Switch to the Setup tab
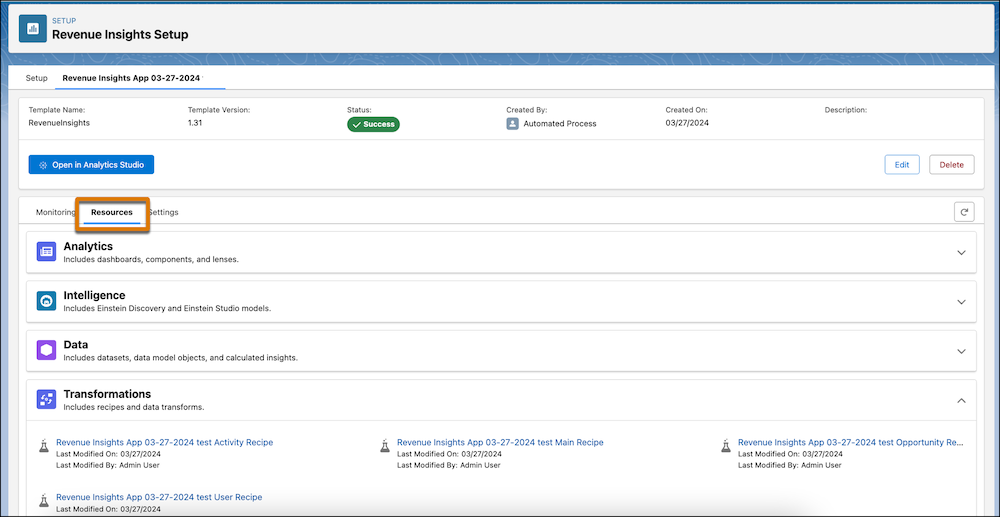Viewport: 1000px width, 517px height. (x=36, y=78)
